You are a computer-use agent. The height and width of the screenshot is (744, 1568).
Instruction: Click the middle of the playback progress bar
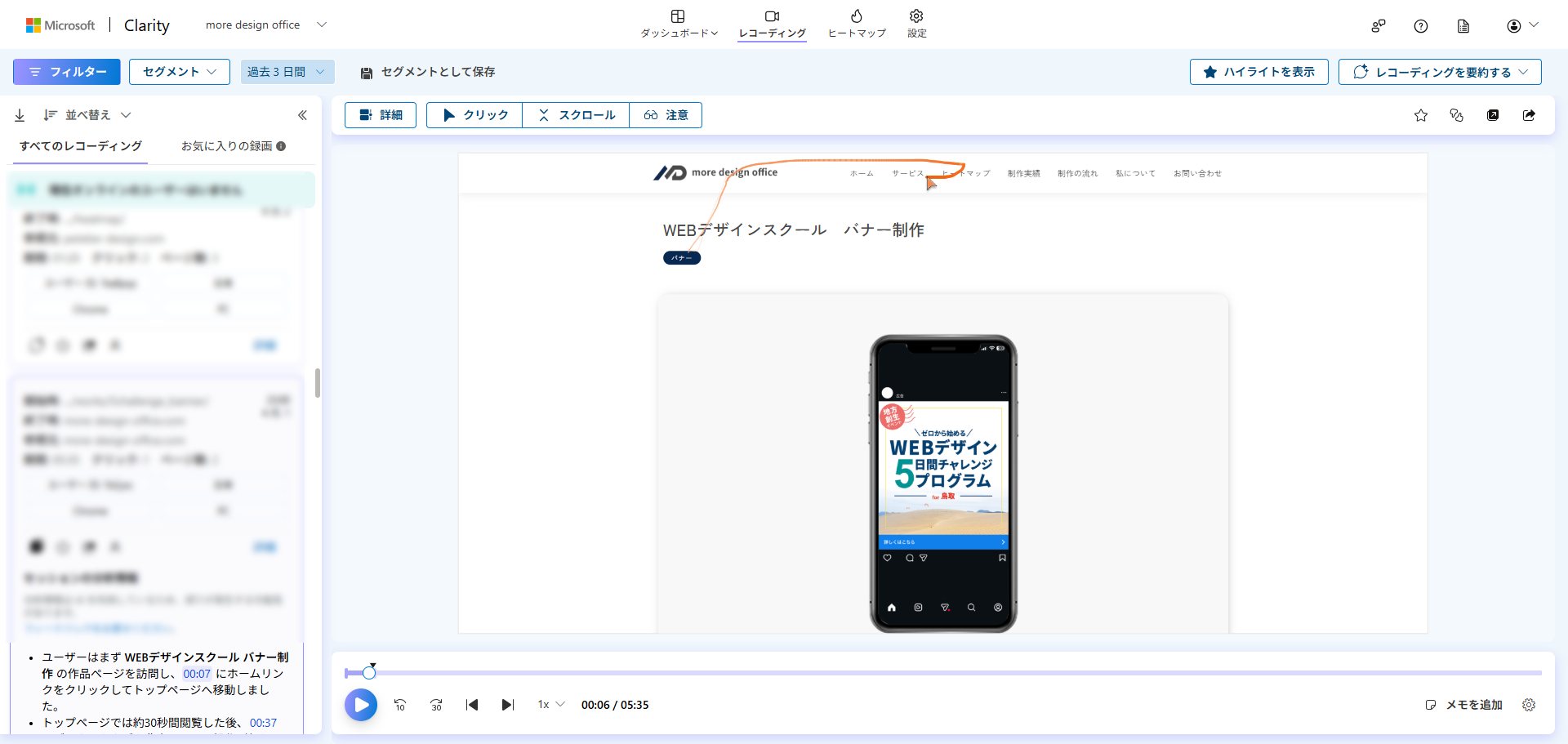click(943, 673)
